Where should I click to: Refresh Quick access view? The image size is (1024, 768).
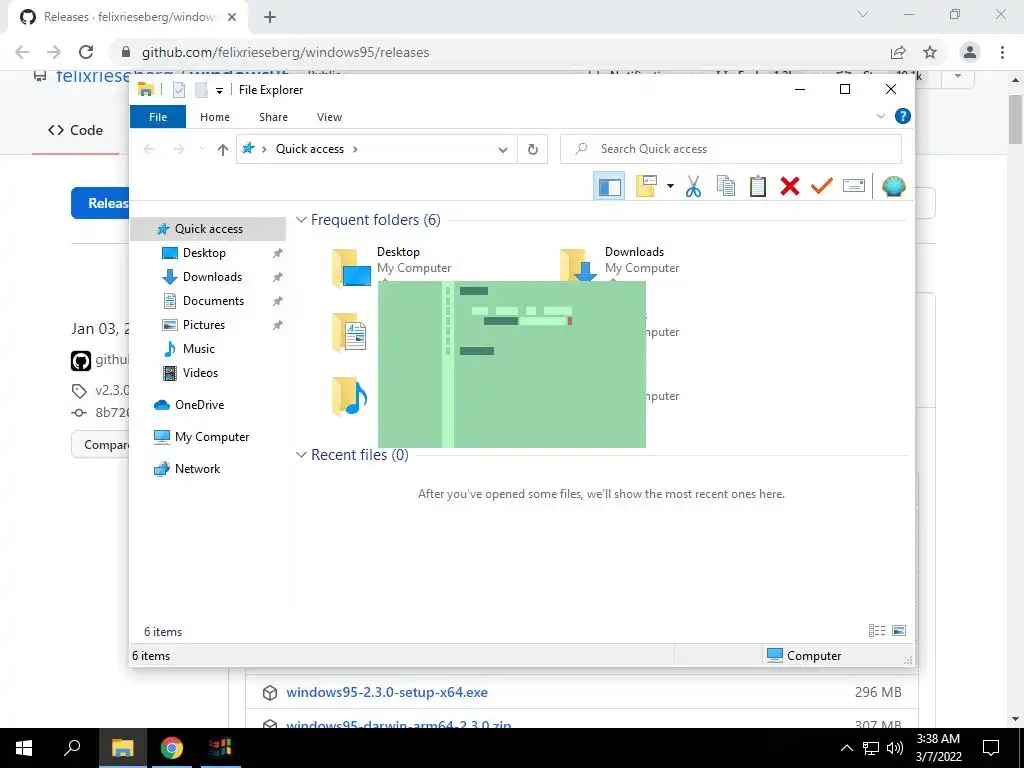pos(533,150)
